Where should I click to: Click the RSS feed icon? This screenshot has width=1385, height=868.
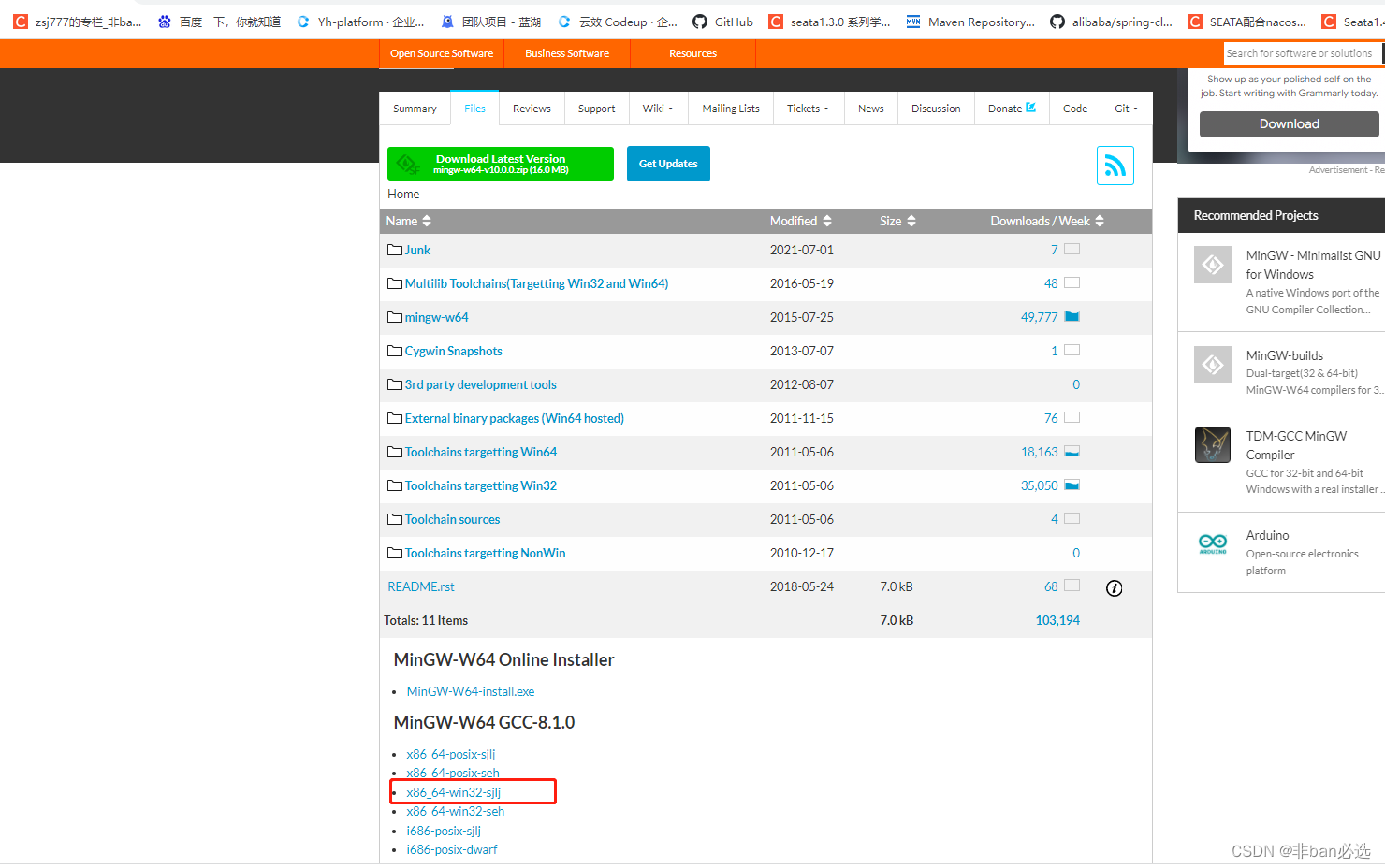(1115, 166)
